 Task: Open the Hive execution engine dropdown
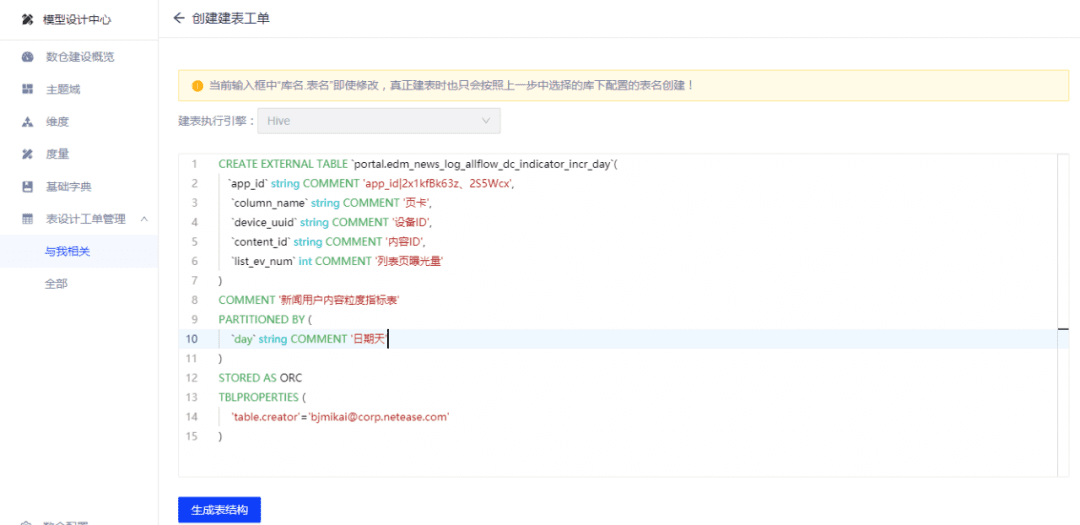pos(379,121)
